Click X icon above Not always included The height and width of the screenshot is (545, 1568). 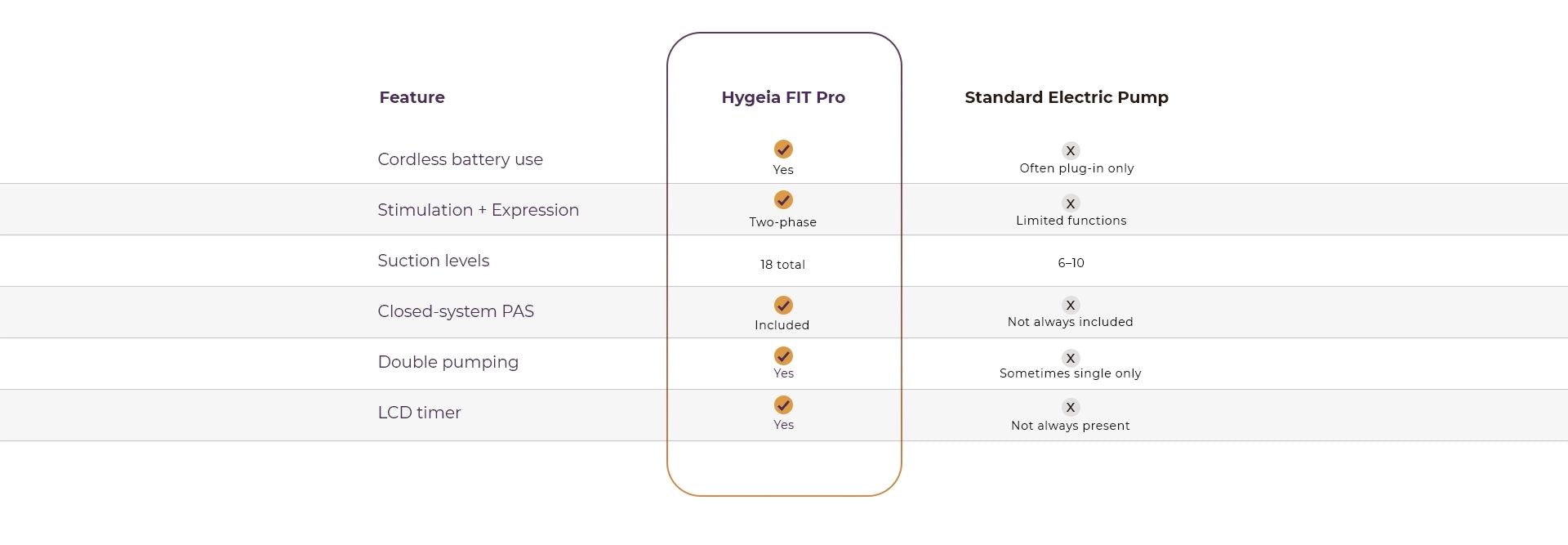pyautogui.click(x=1071, y=305)
